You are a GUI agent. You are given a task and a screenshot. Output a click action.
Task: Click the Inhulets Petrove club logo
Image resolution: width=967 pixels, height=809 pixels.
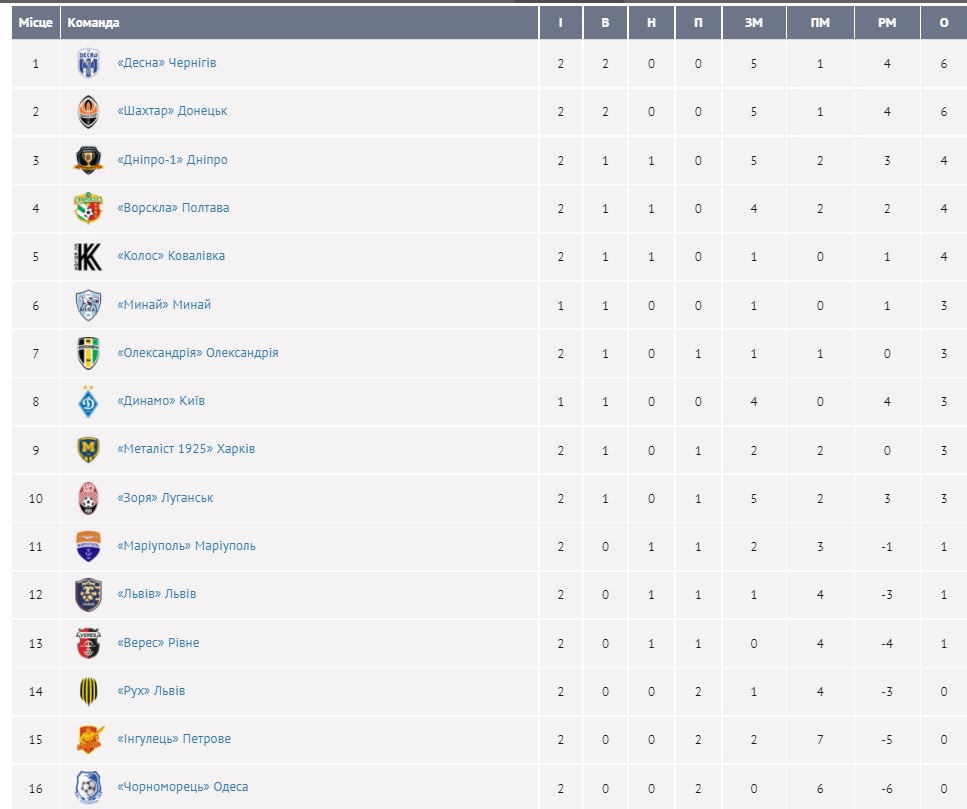point(89,739)
